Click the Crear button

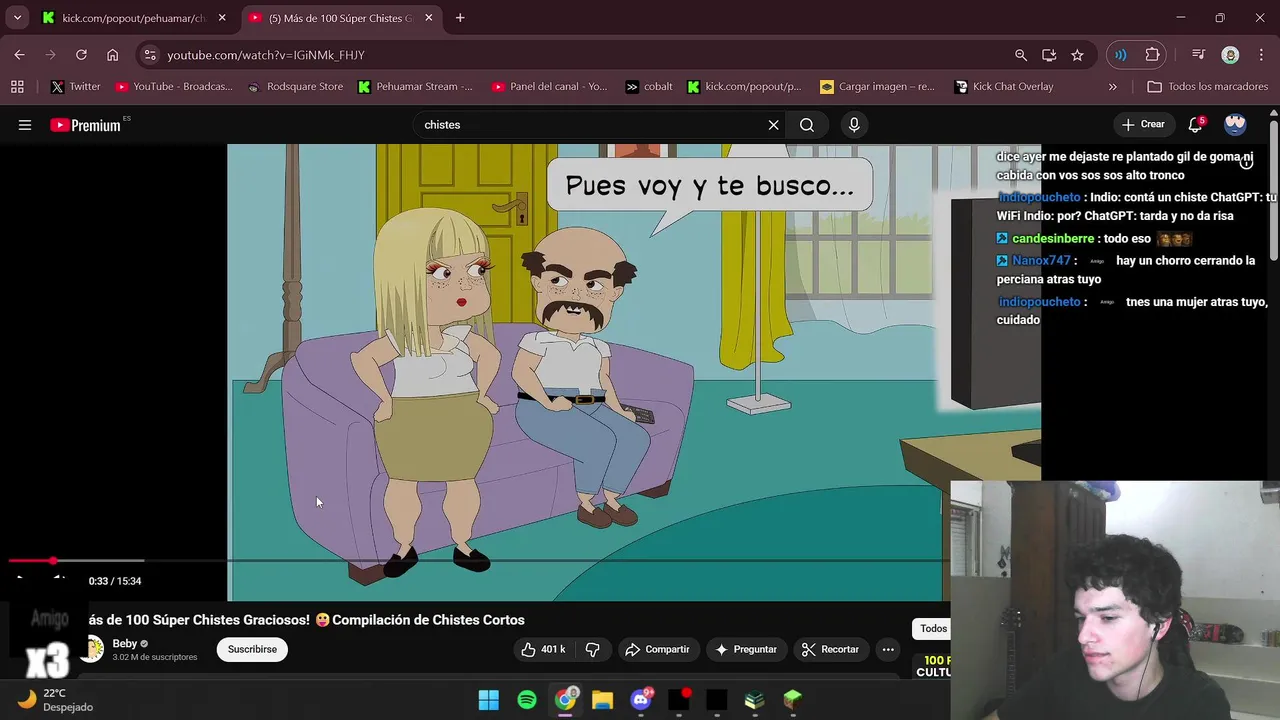1143,125
